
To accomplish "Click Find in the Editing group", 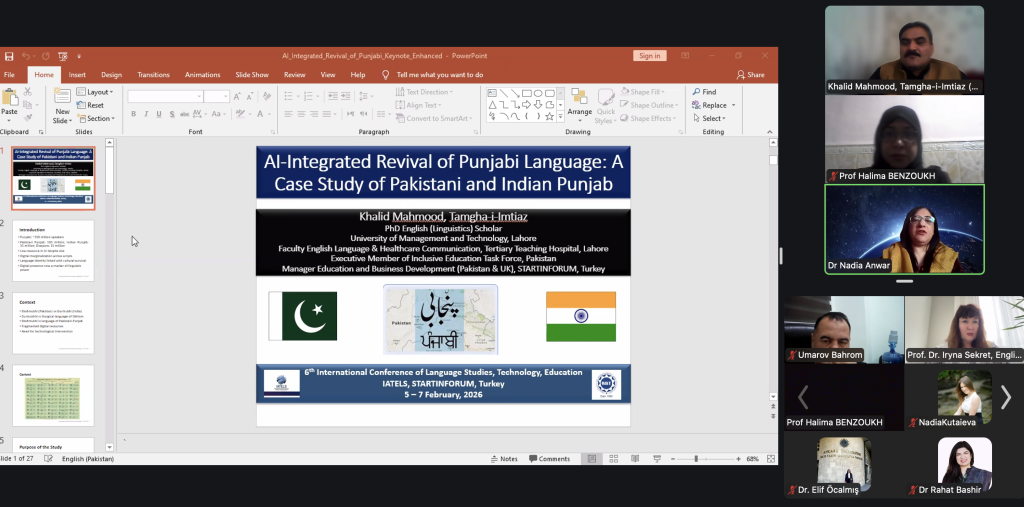I will pos(705,92).
